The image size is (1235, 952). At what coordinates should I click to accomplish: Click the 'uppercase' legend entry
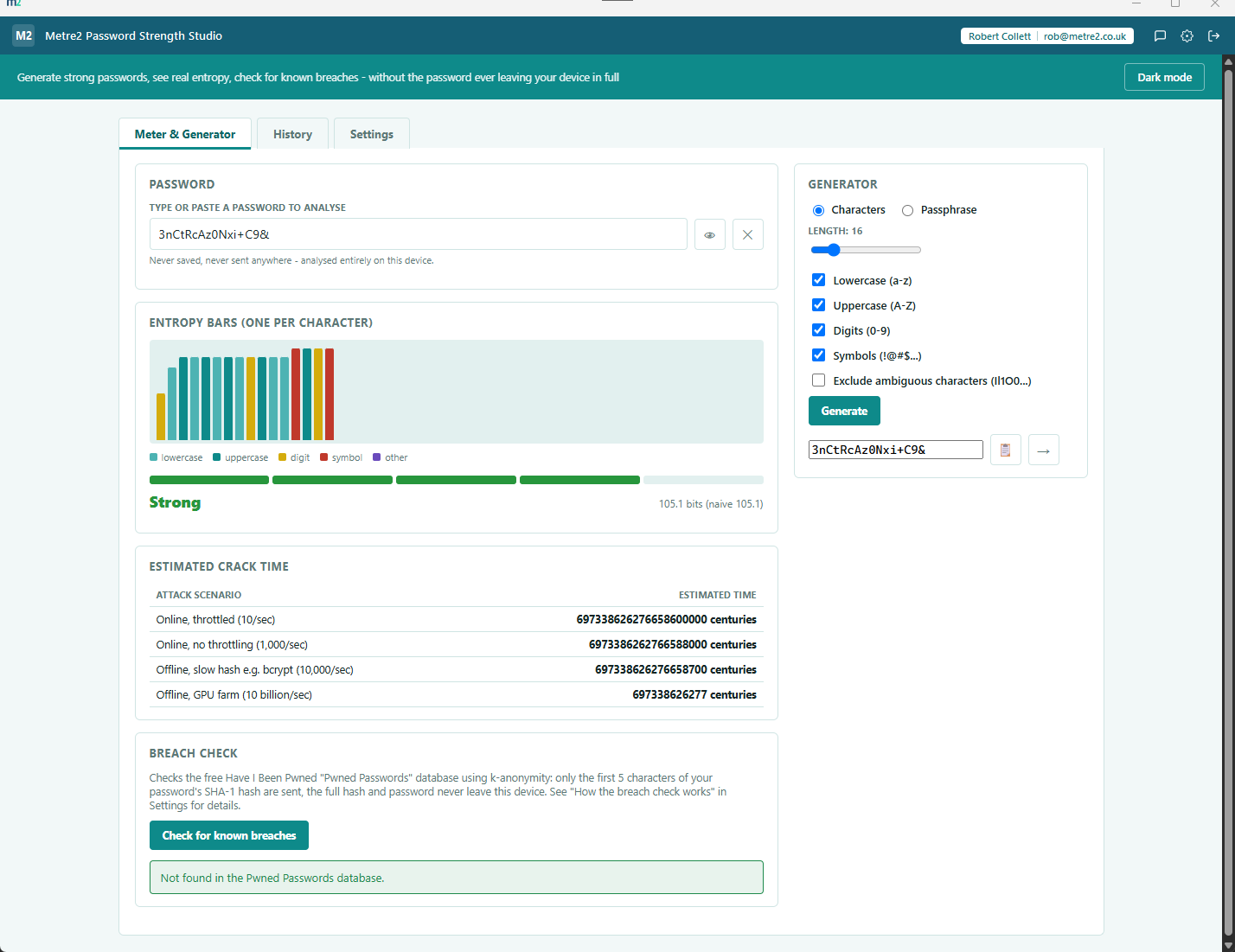pyautogui.click(x=240, y=457)
